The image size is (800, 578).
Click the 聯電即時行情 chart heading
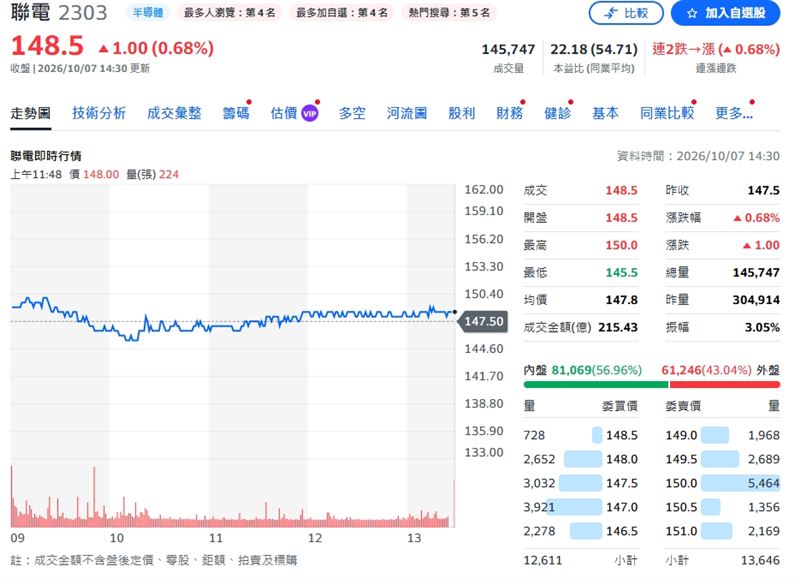[x=46, y=156]
